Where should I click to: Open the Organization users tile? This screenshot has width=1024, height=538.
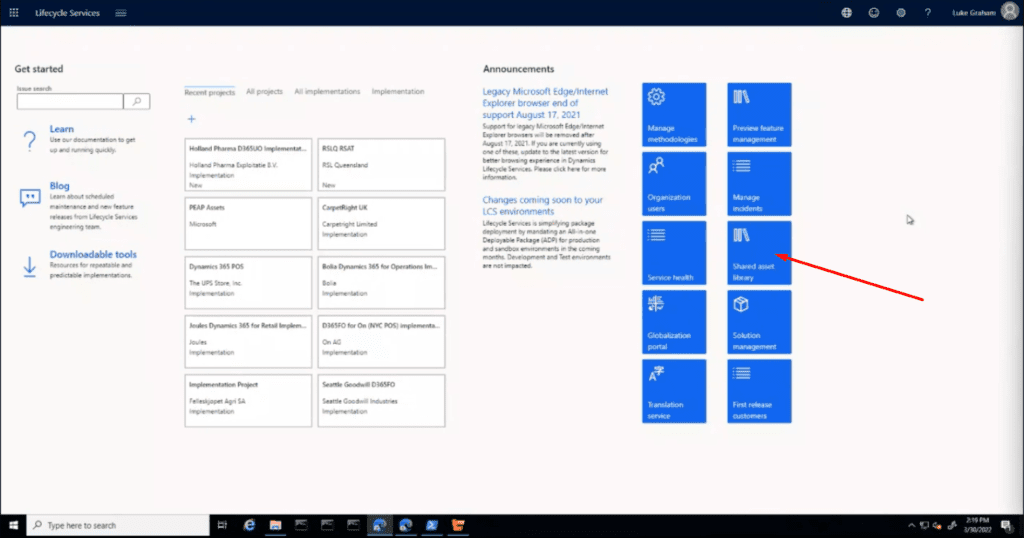coord(674,184)
